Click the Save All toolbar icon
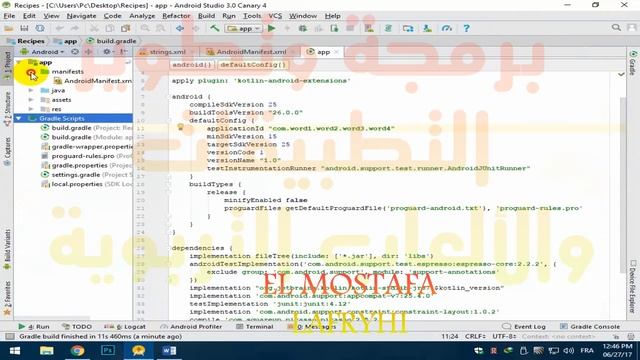This screenshot has width=640, height=360. tap(24, 28)
